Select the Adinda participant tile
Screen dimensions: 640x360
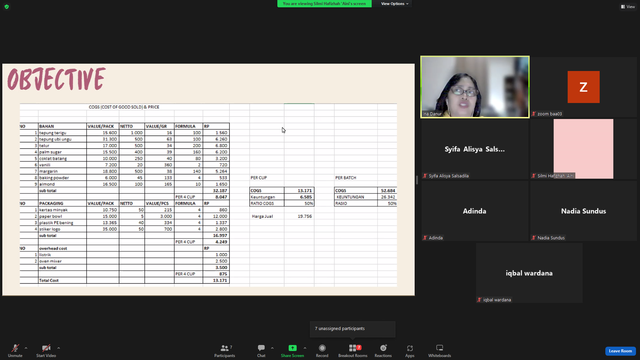[x=475, y=211]
